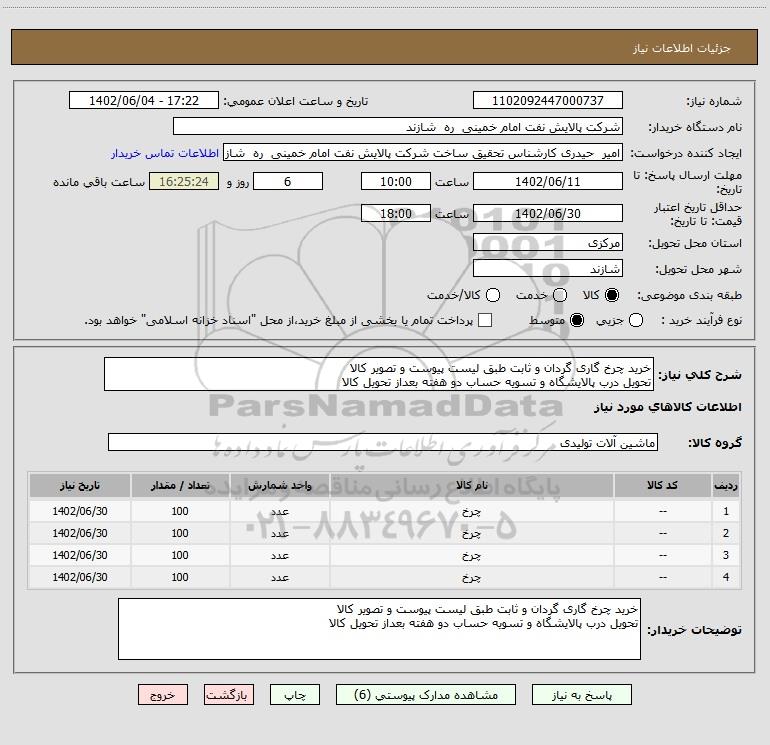The width and height of the screenshot is (770, 745).
Task: Click the buyer organization name field
Action: (398, 126)
